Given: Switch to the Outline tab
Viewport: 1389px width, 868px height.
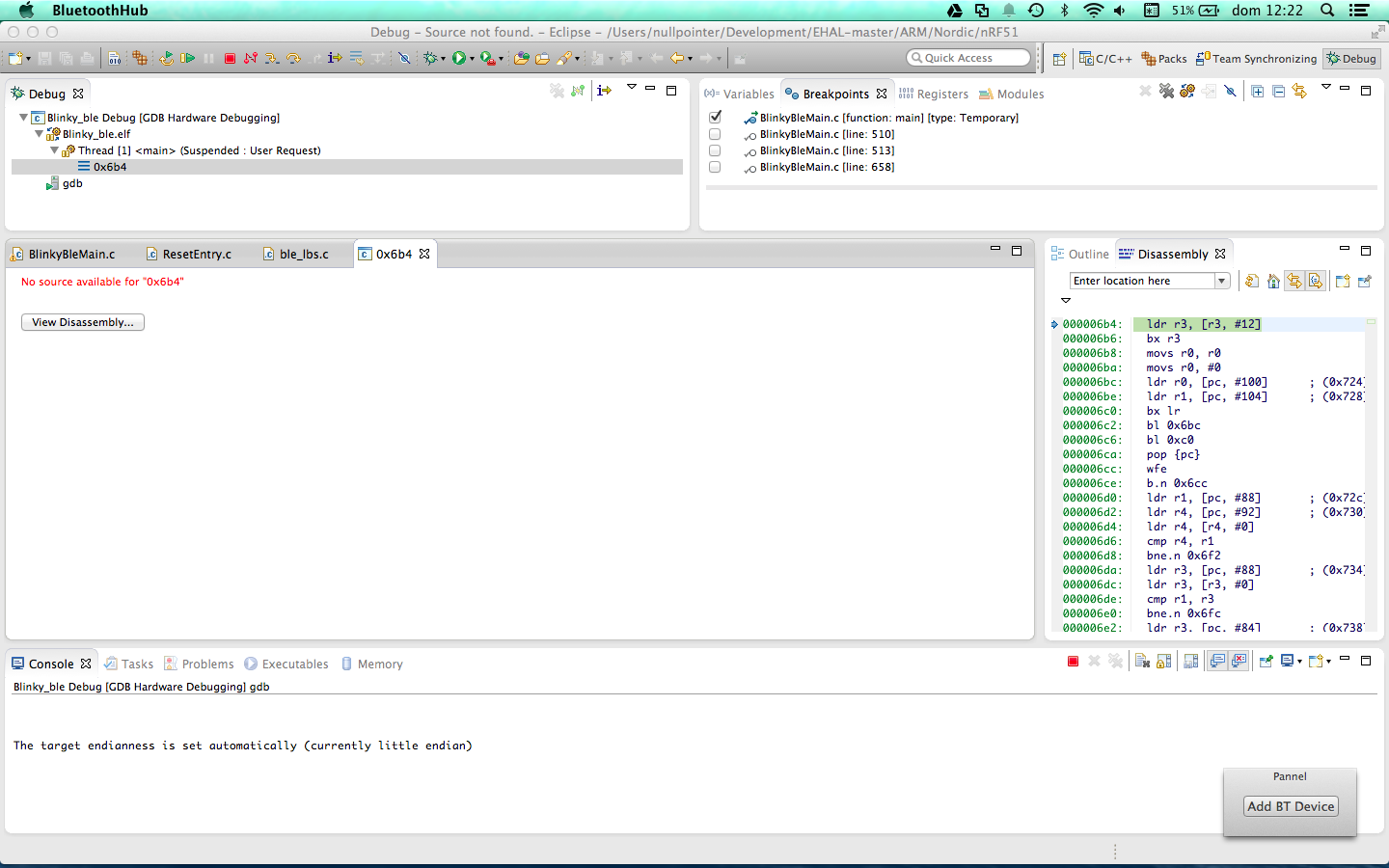Looking at the screenshot, I should click(1080, 254).
